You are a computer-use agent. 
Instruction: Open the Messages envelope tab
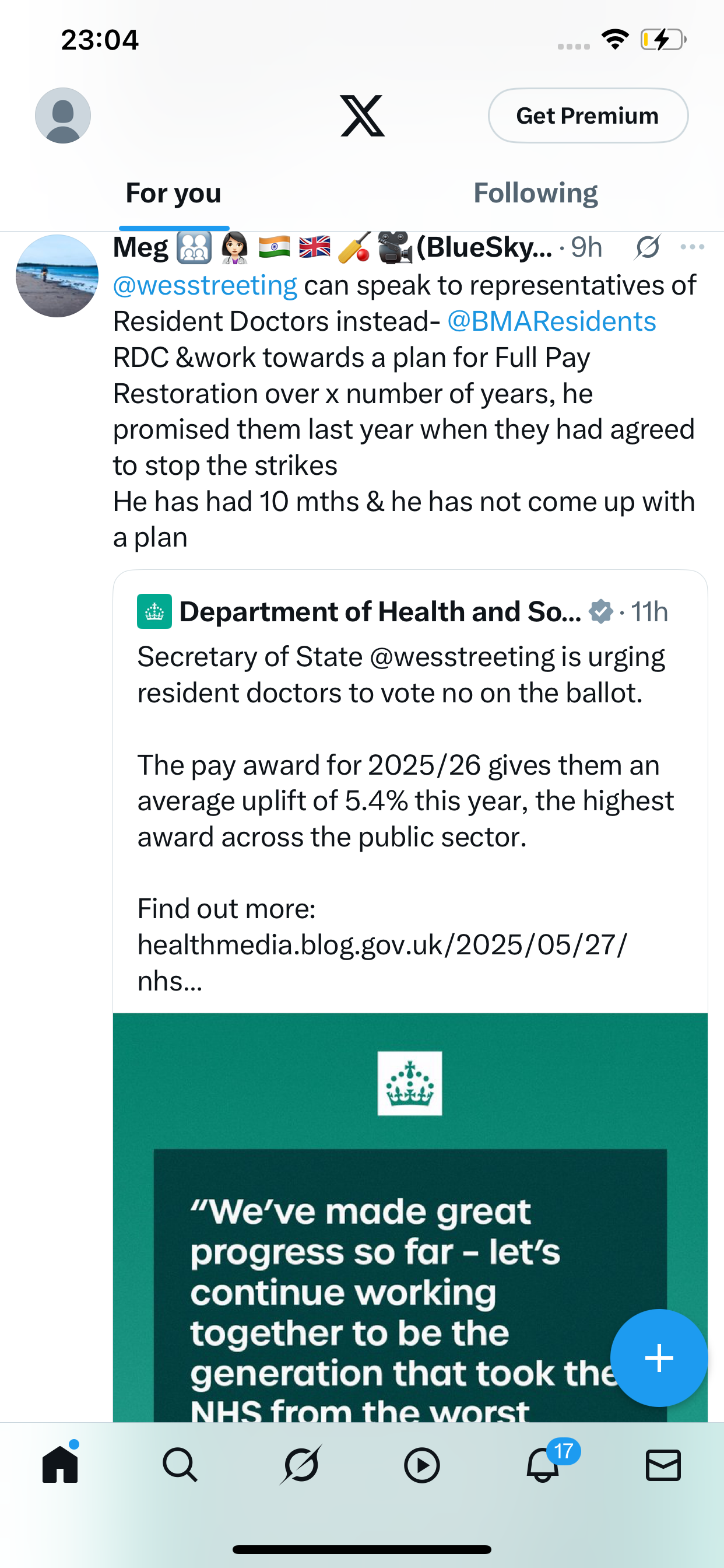[x=663, y=1465]
